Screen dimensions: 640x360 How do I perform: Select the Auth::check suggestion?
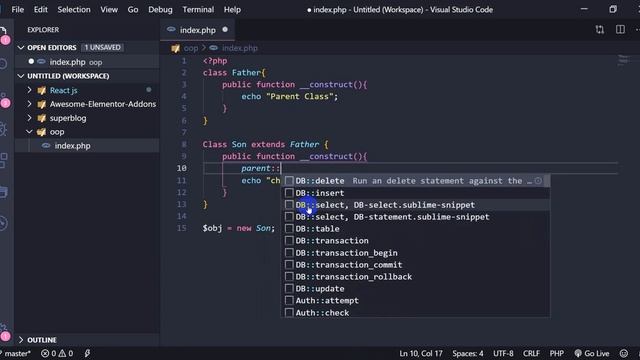416,312
